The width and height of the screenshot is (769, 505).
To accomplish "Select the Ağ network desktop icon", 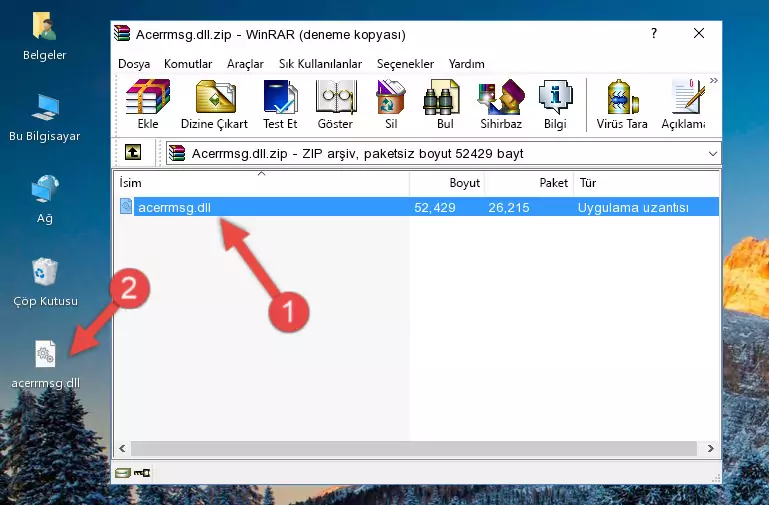I will click(45, 200).
